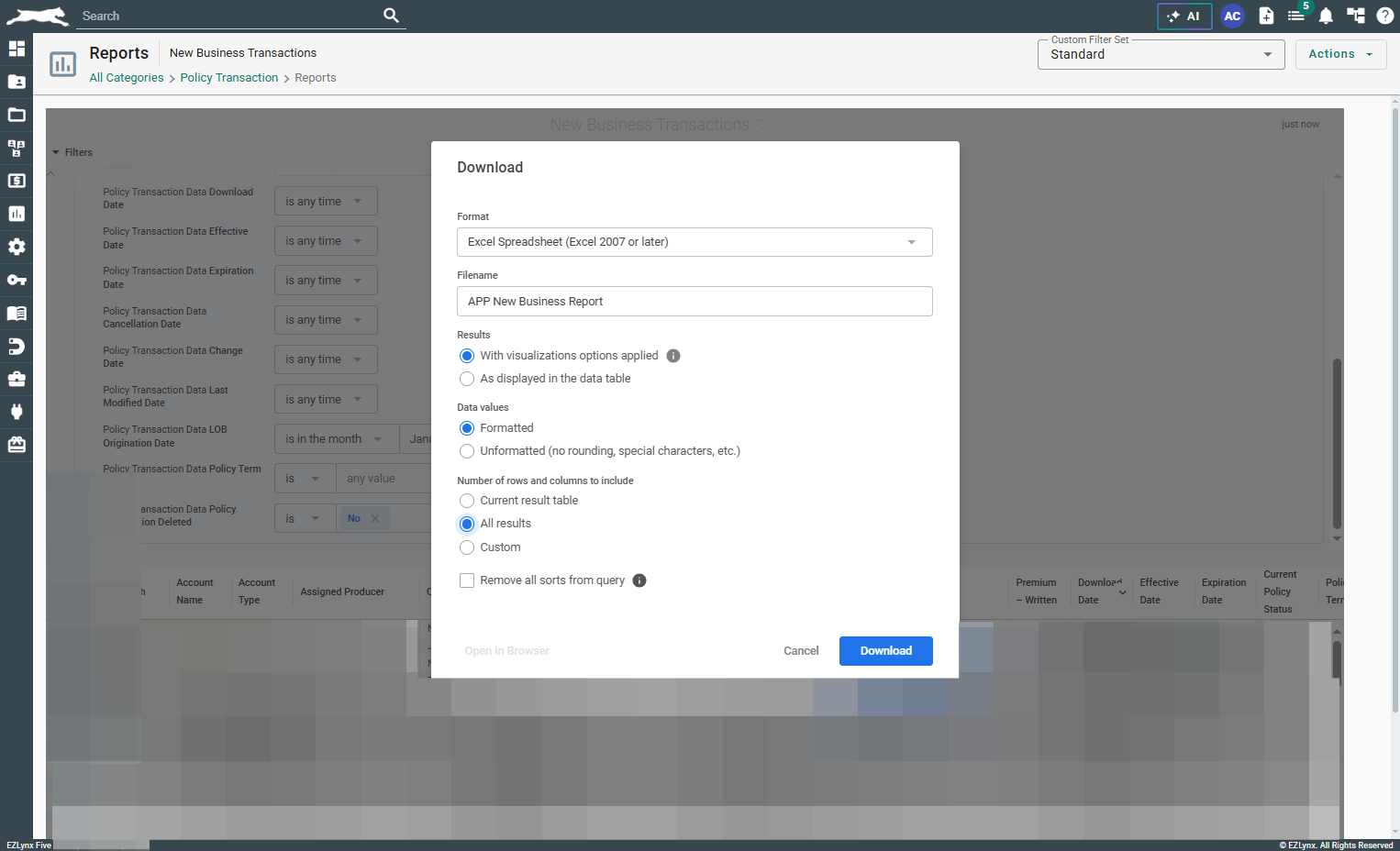The image size is (1400, 851).
Task: Click the top Search field
Action: 229,16
